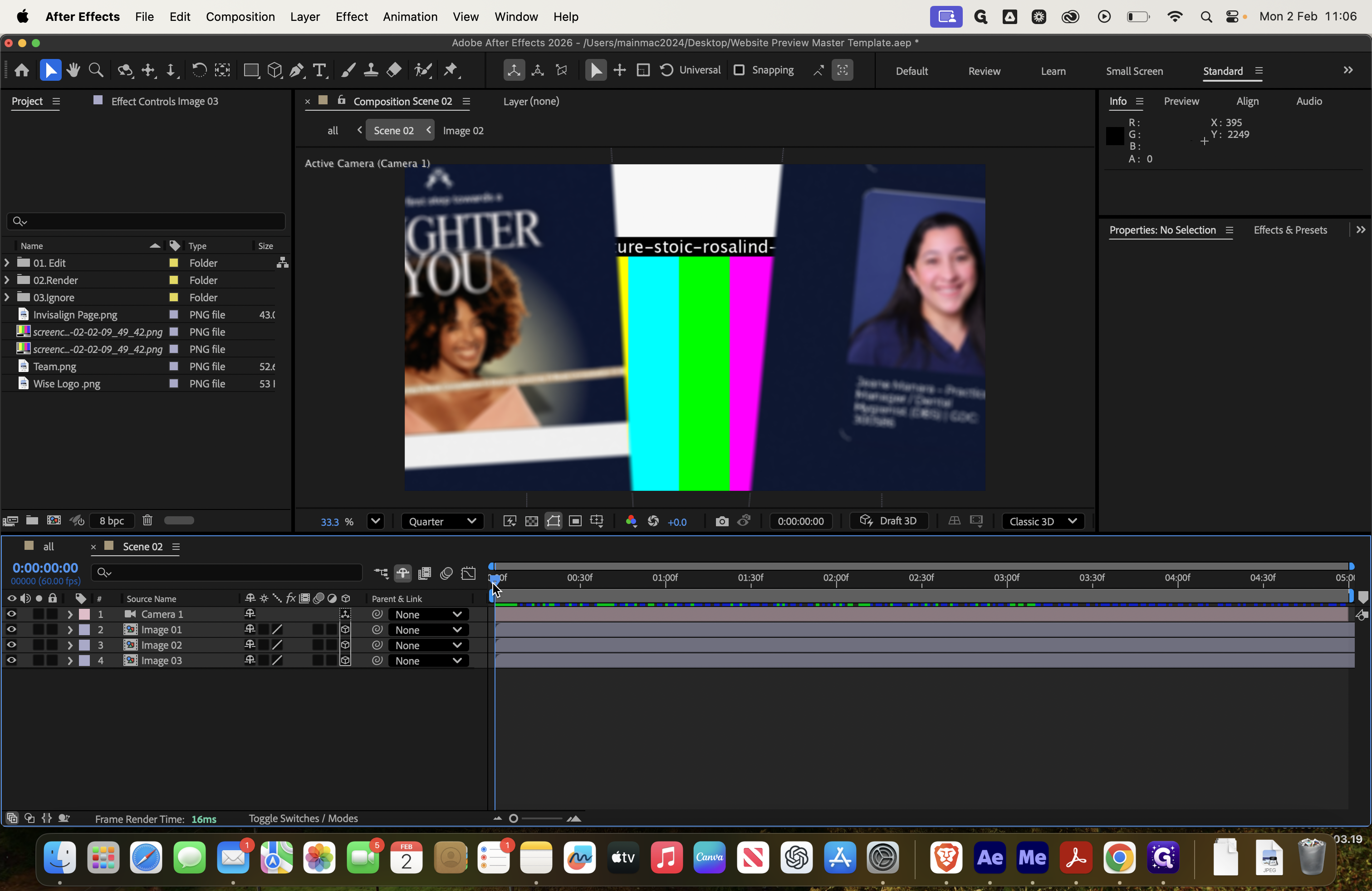The image size is (1372, 891).
Task: Open the Classic 3D renderer dropdown
Action: 1043,521
